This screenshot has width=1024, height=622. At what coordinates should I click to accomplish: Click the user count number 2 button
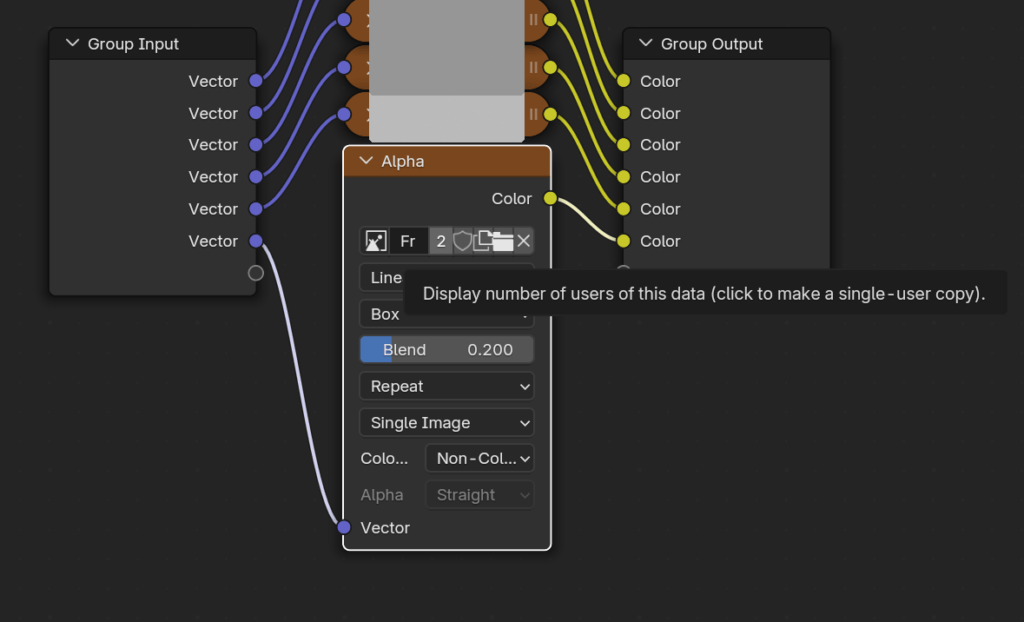pos(441,241)
